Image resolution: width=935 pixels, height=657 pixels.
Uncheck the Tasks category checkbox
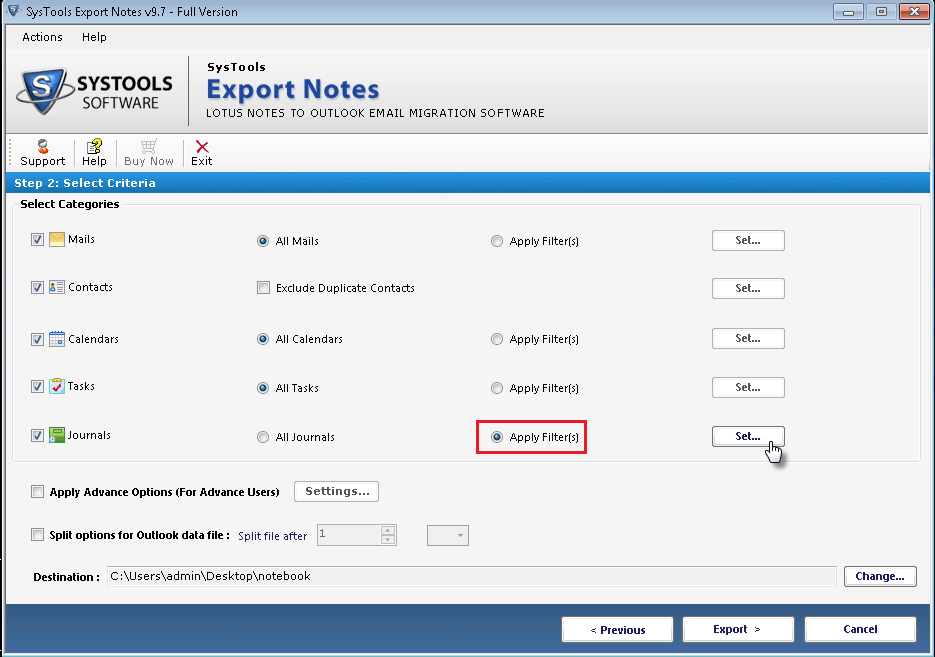(37, 386)
